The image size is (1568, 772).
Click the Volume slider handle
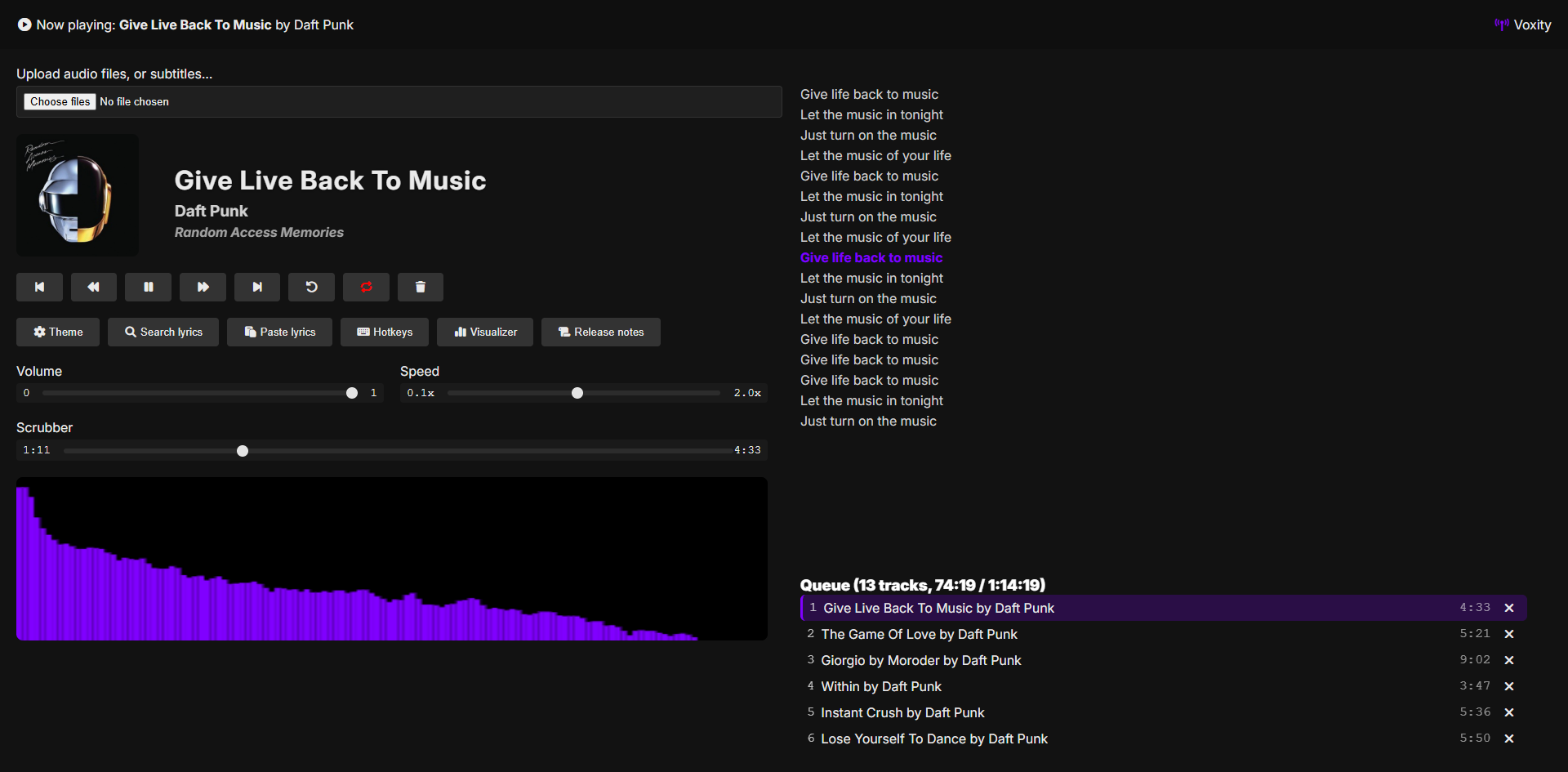pos(352,393)
